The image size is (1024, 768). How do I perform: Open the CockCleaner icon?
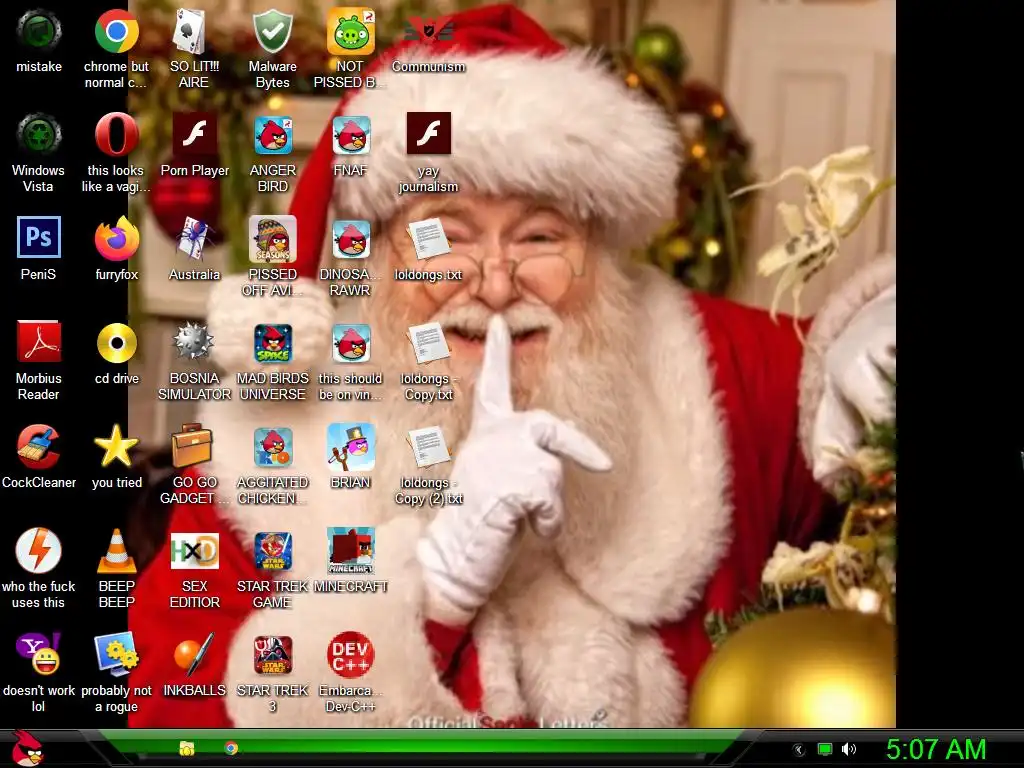[x=39, y=447]
